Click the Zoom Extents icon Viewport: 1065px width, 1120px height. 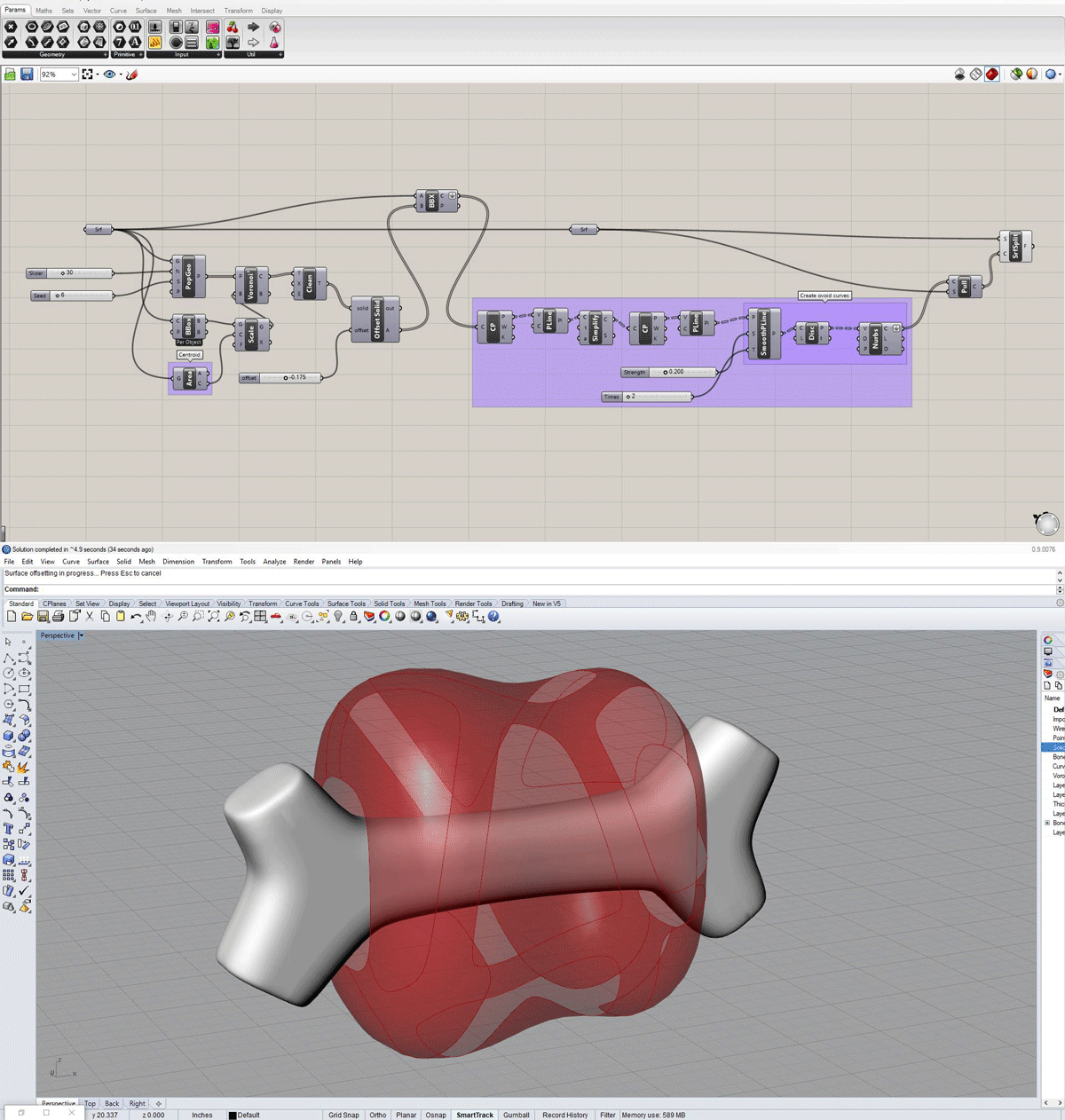pyautogui.click(x=213, y=617)
